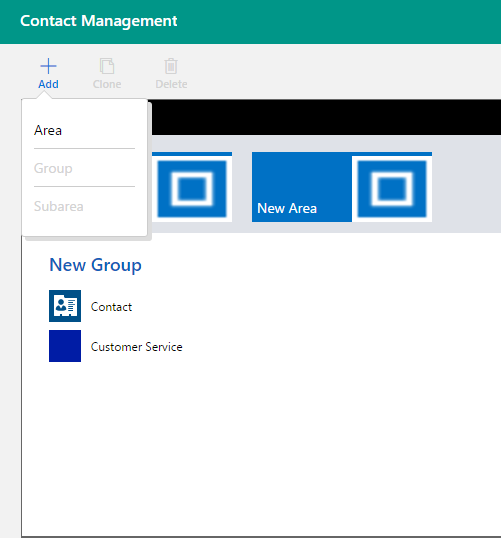Select the Customer Service subarea text
501x538 pixels.
(137, 347)
